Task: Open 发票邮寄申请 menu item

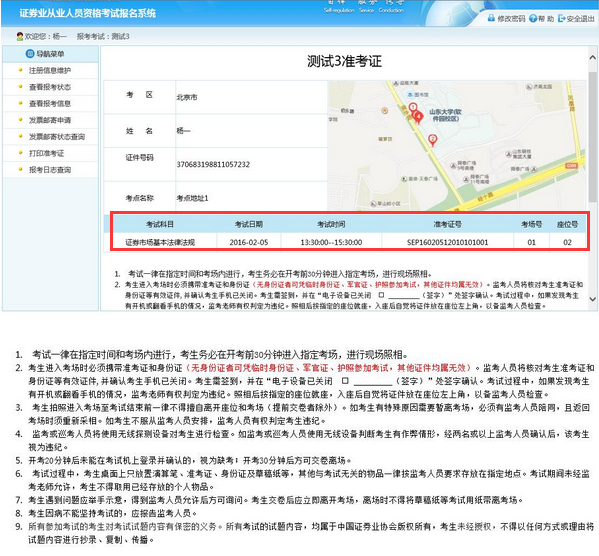Action: pos(50,120)
